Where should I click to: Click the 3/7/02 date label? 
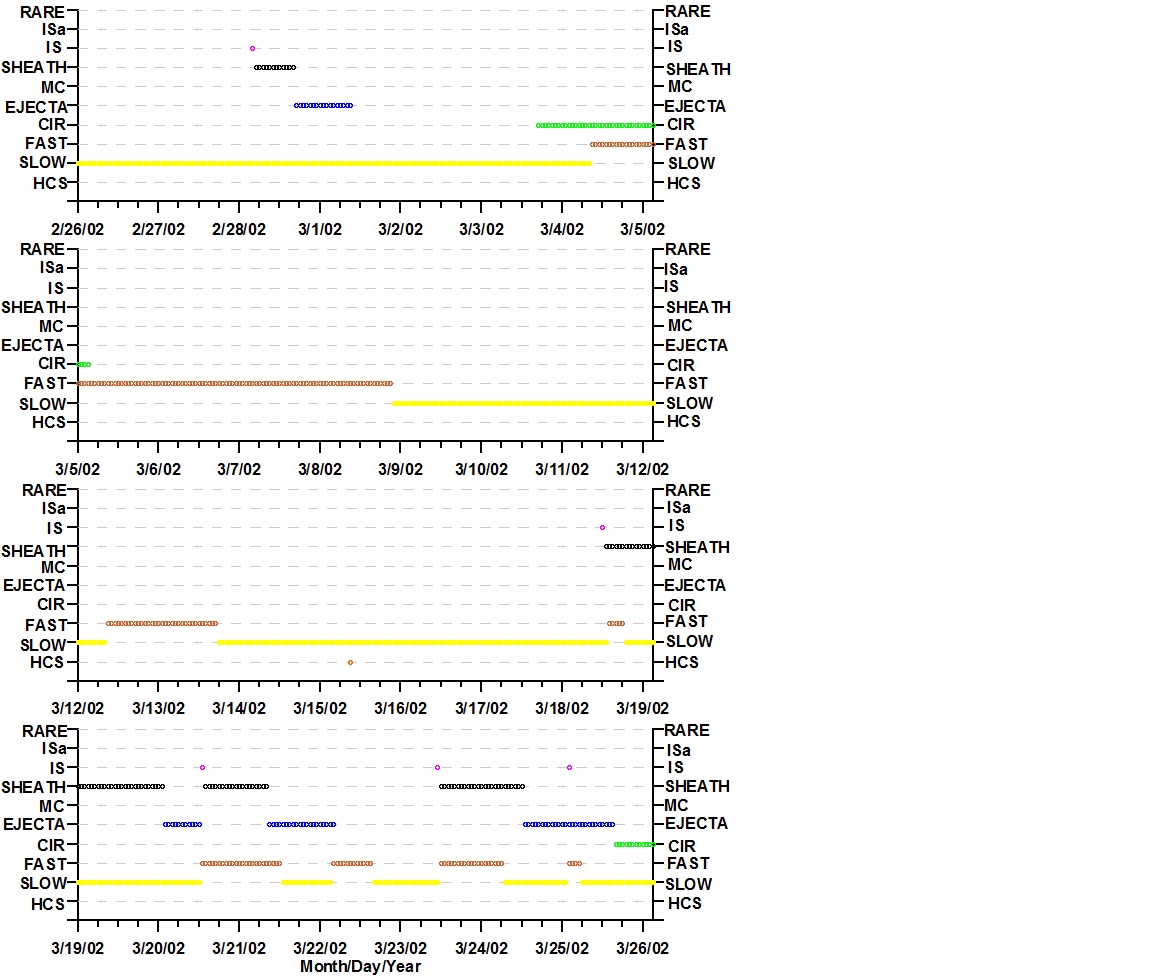(x=239, y=470)
